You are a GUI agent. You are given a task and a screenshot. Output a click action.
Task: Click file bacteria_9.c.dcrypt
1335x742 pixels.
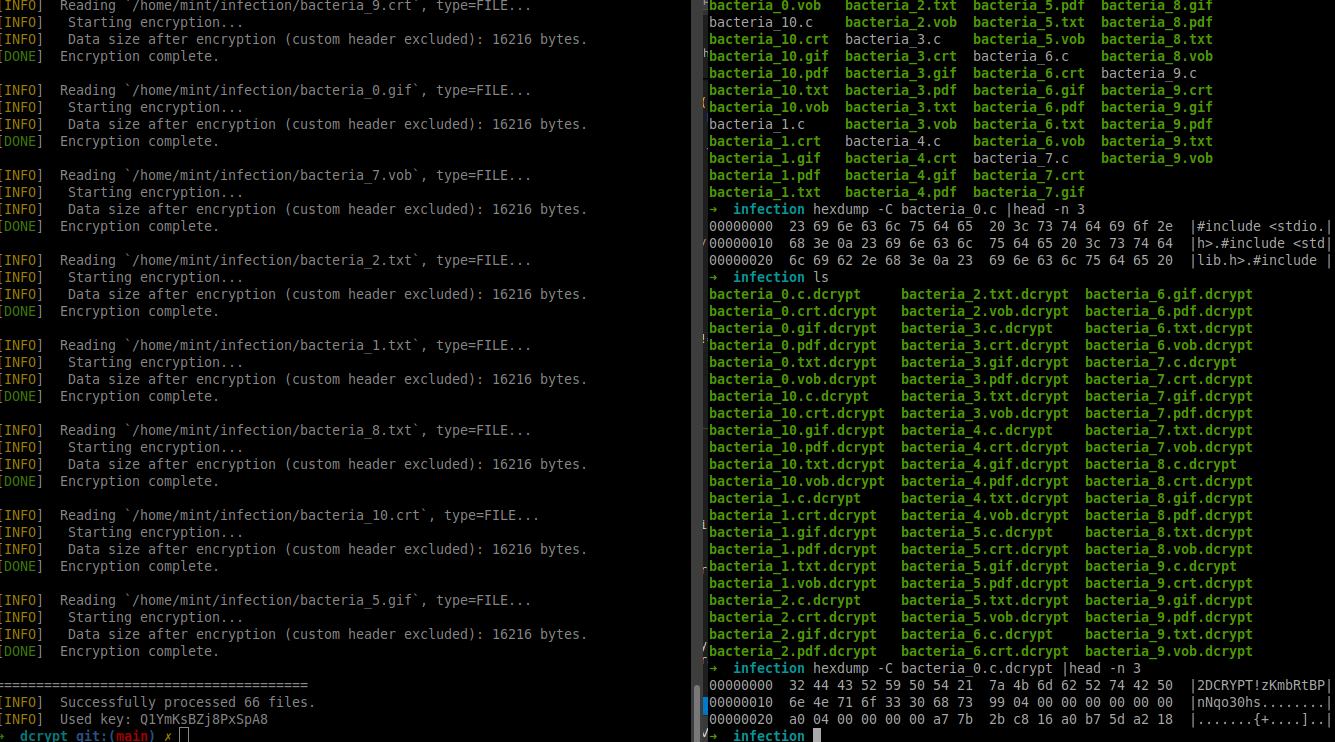(1161, 566)
